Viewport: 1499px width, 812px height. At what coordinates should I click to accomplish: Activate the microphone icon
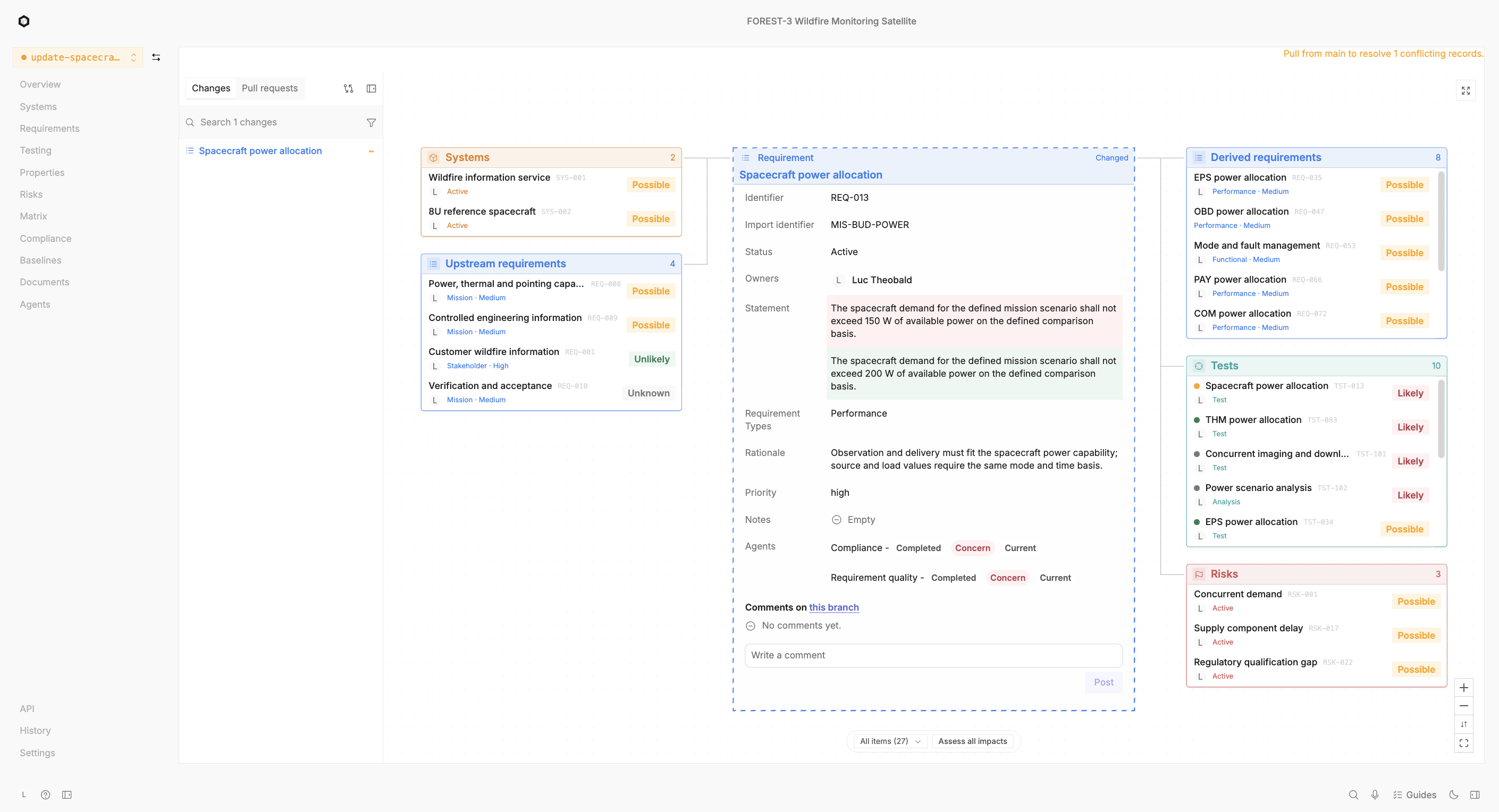click(1375, 794)
